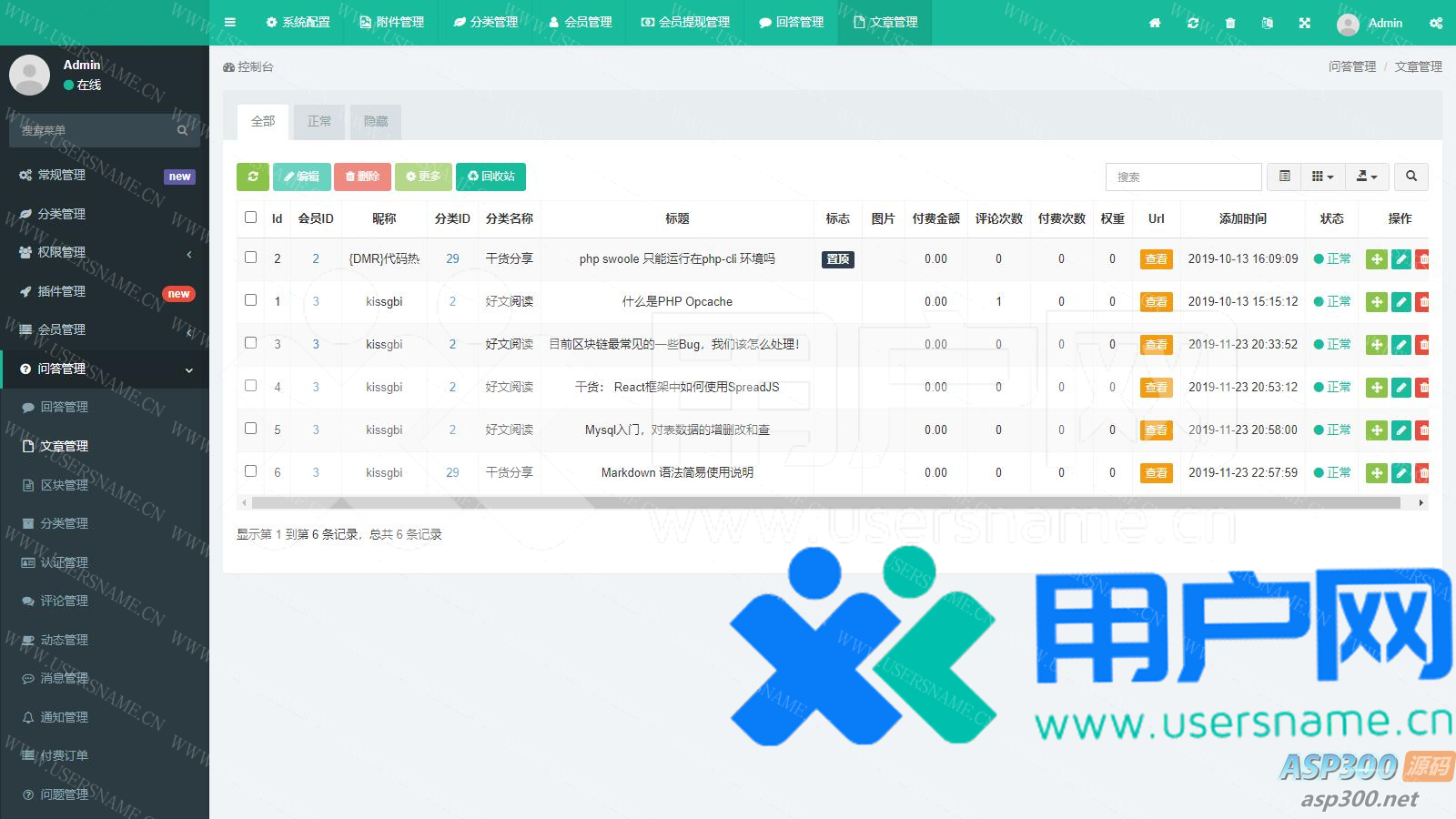Click 查看 Url button for row Id 5

[x=1156, y=430]
